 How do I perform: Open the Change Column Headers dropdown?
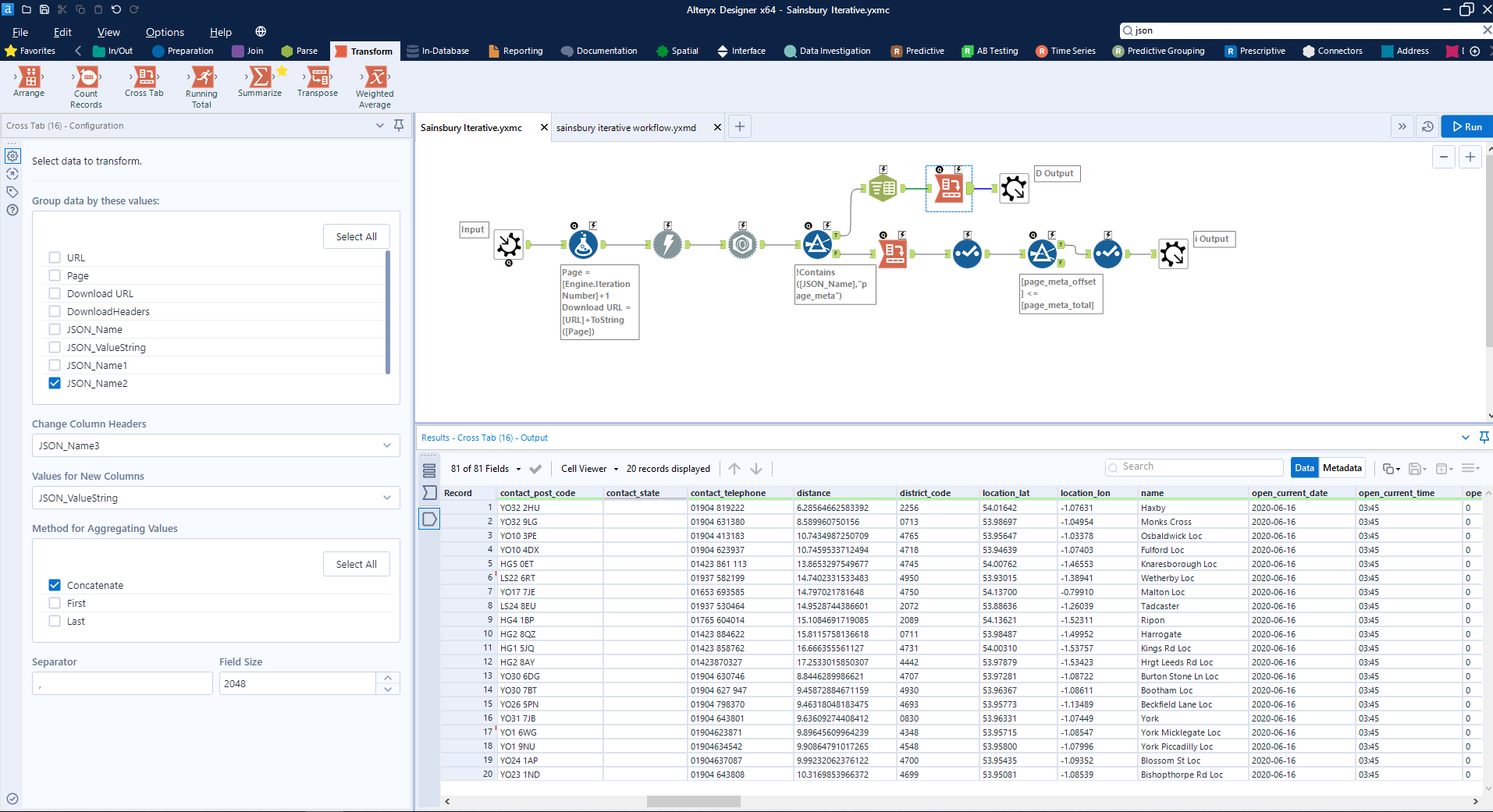[x=215, y=445]
